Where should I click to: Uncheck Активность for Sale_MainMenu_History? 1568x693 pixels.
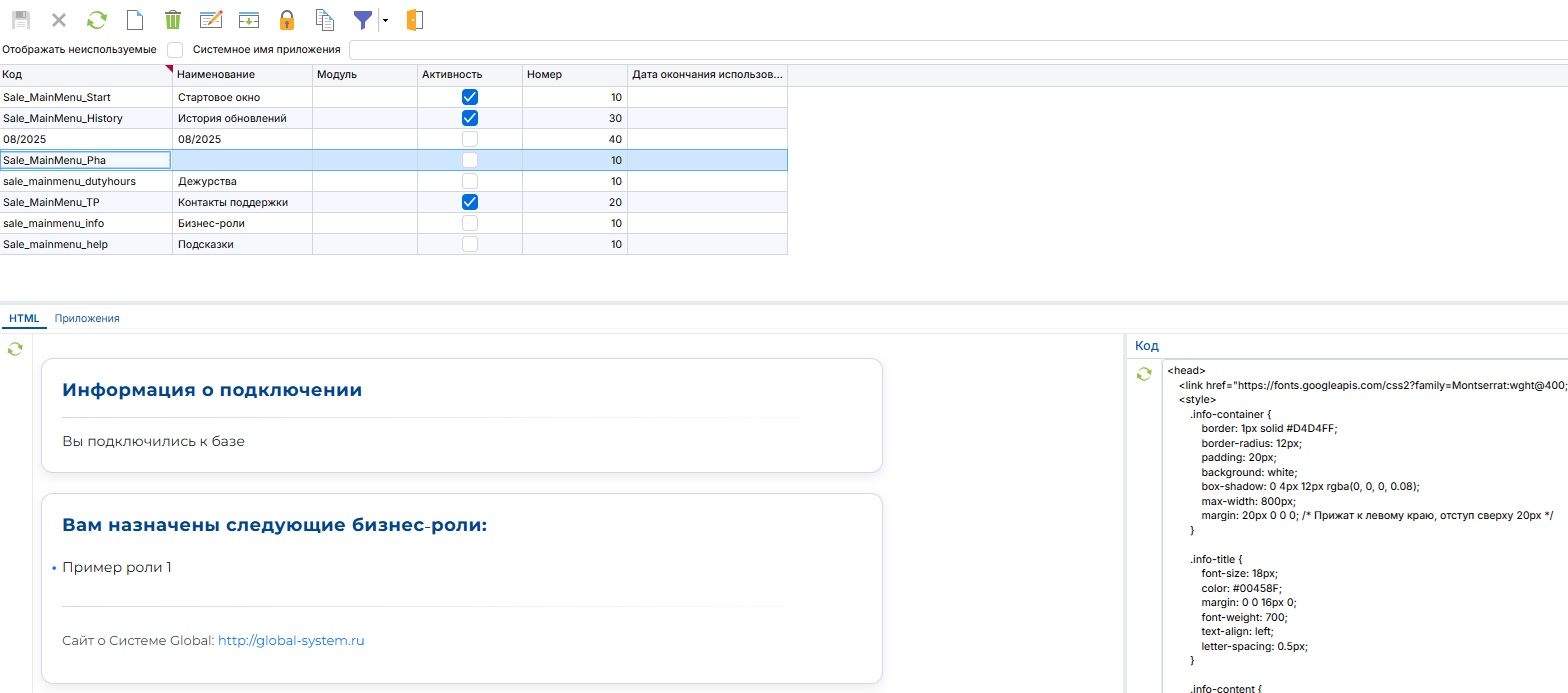point(470,118)
